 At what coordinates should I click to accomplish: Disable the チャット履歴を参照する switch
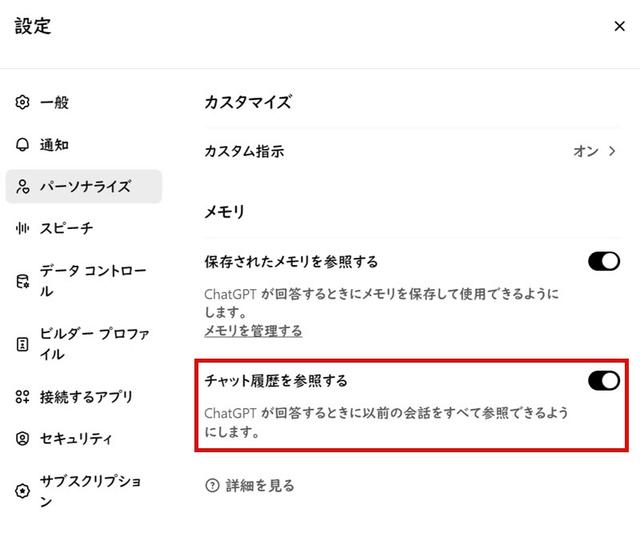click(x=604, y=380)
